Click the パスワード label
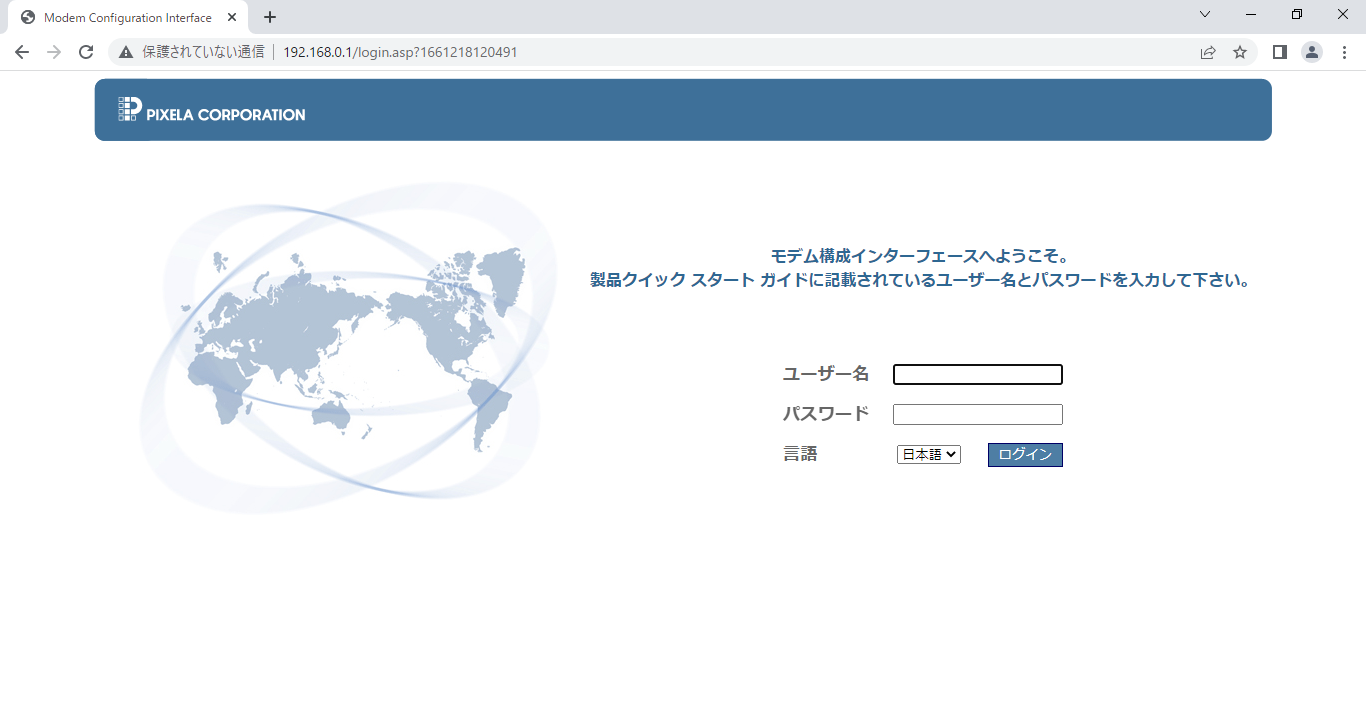This screenshot has width=1366, height=719. pos(826,414)
